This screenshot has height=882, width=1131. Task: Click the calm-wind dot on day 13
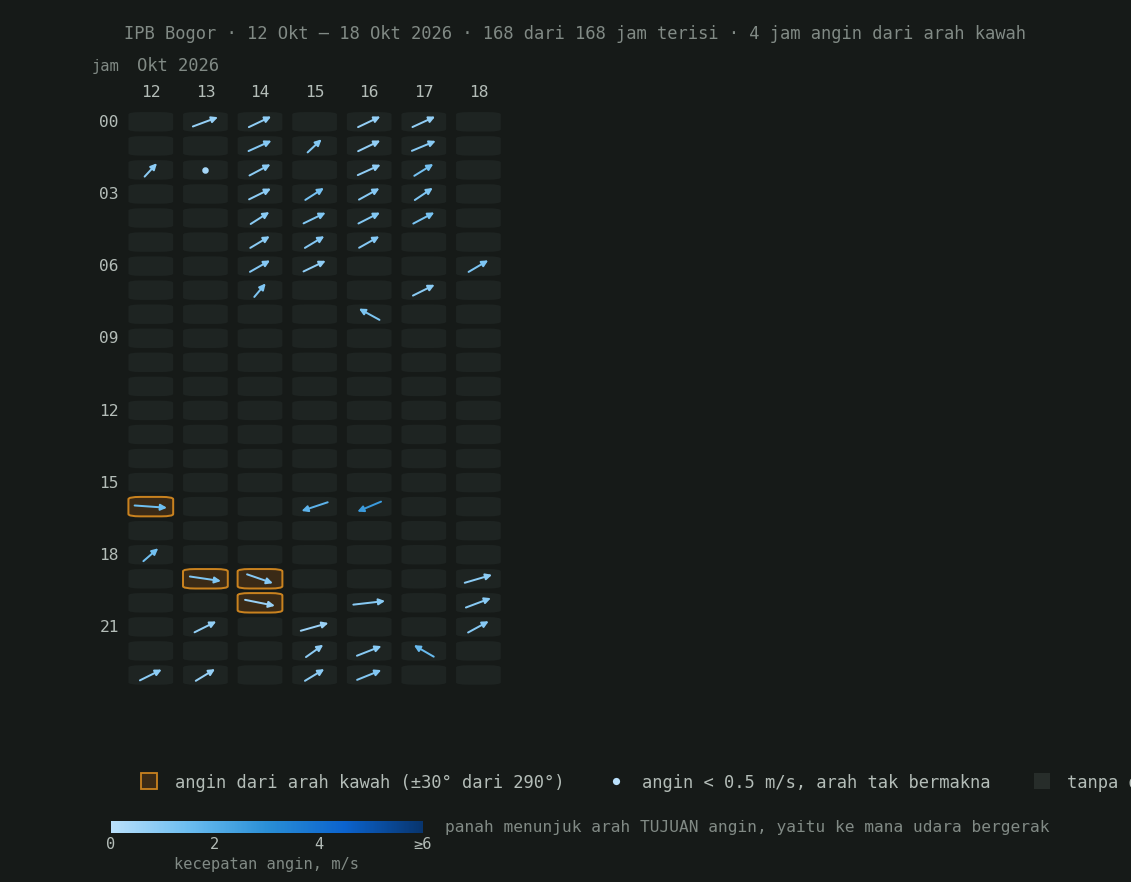pyautogui.click(x=206, y=170)
